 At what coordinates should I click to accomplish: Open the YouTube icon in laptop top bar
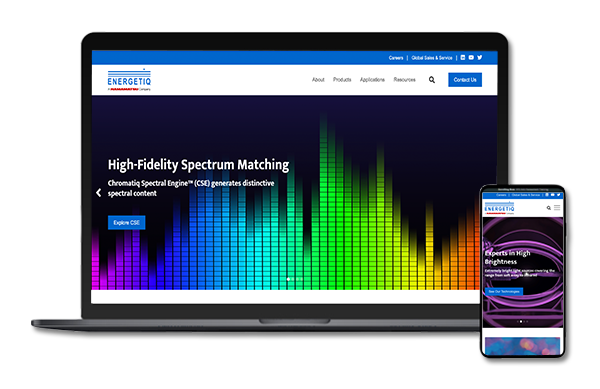471,57
